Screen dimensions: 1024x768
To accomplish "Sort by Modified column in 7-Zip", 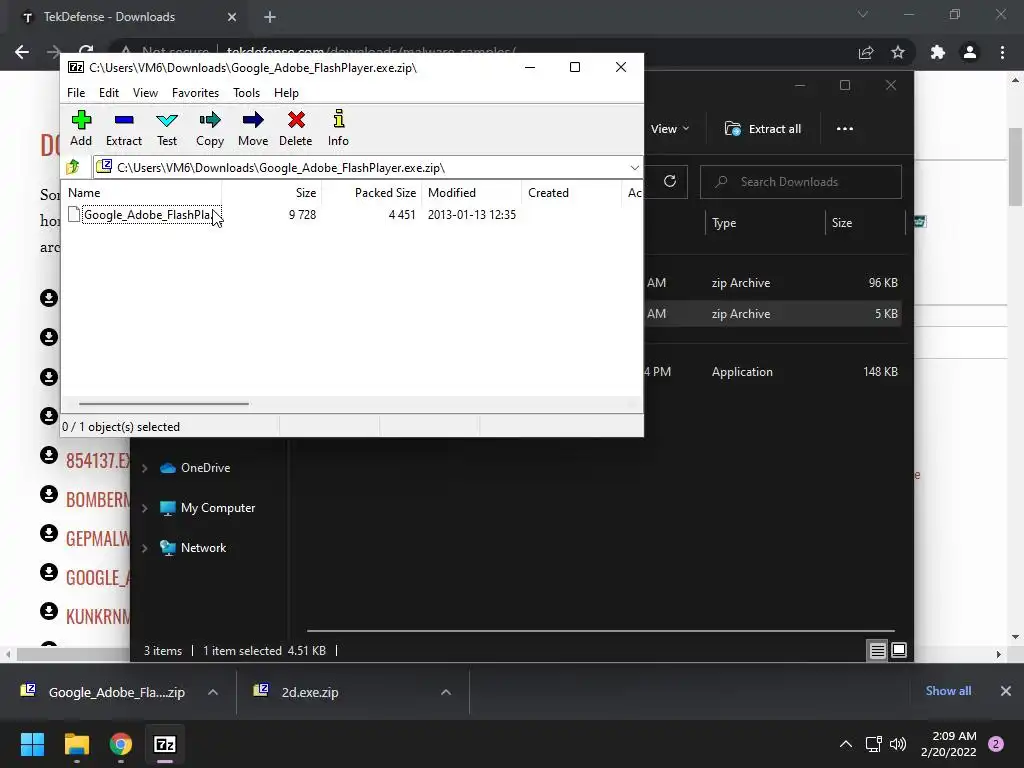I will (452, 193).
